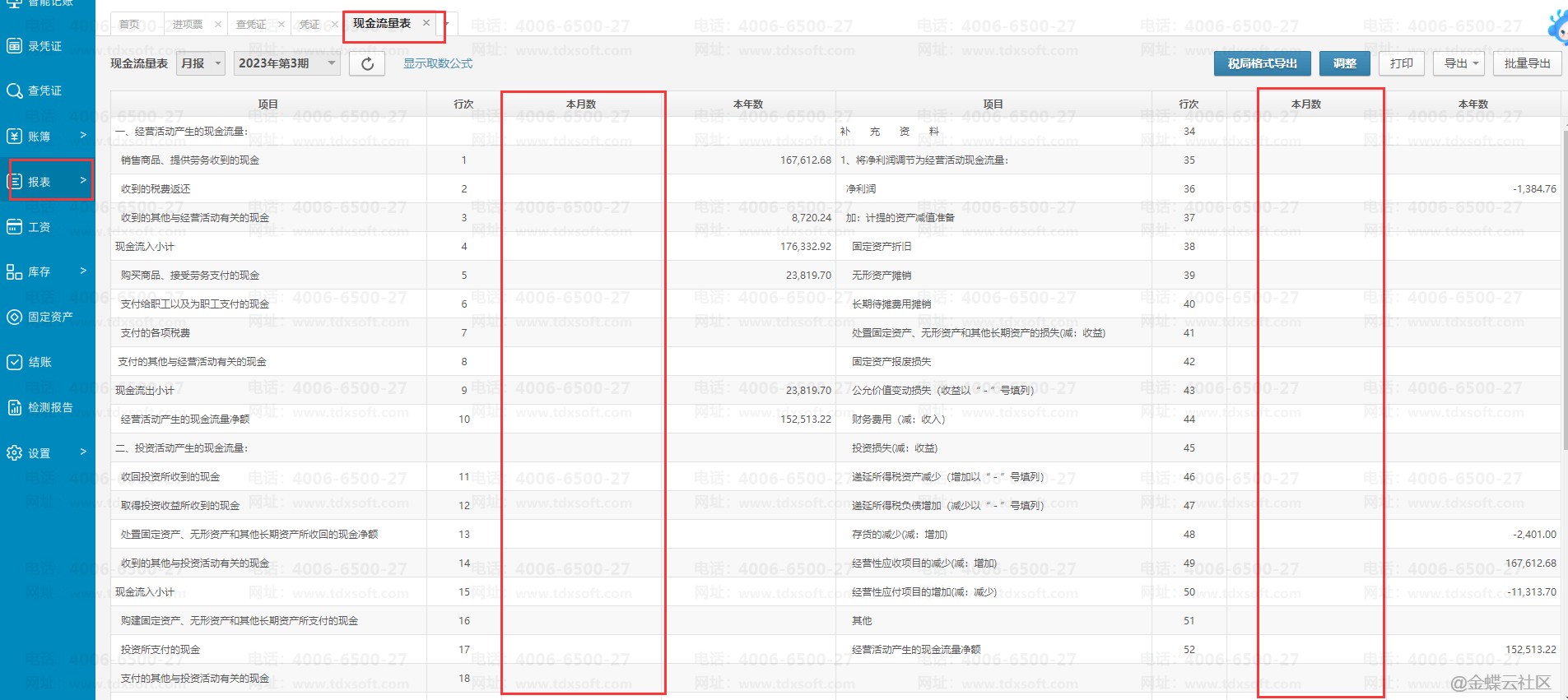The height and width of the screenshot is (700, 1568).
Task: Click the 显示取数公式 link
Action: point(437,63)
